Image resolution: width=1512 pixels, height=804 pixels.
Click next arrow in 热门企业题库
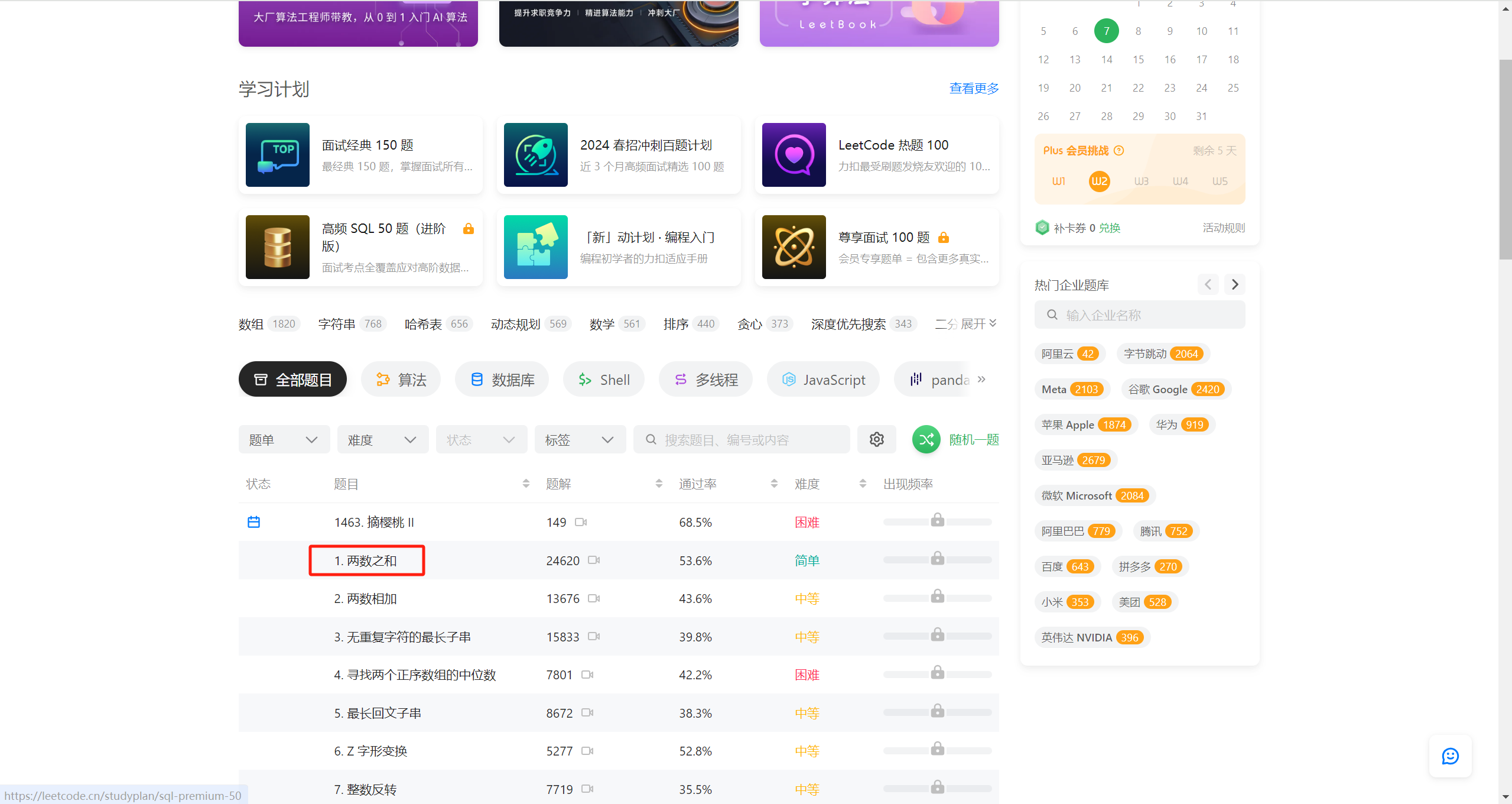(1234, 284)
